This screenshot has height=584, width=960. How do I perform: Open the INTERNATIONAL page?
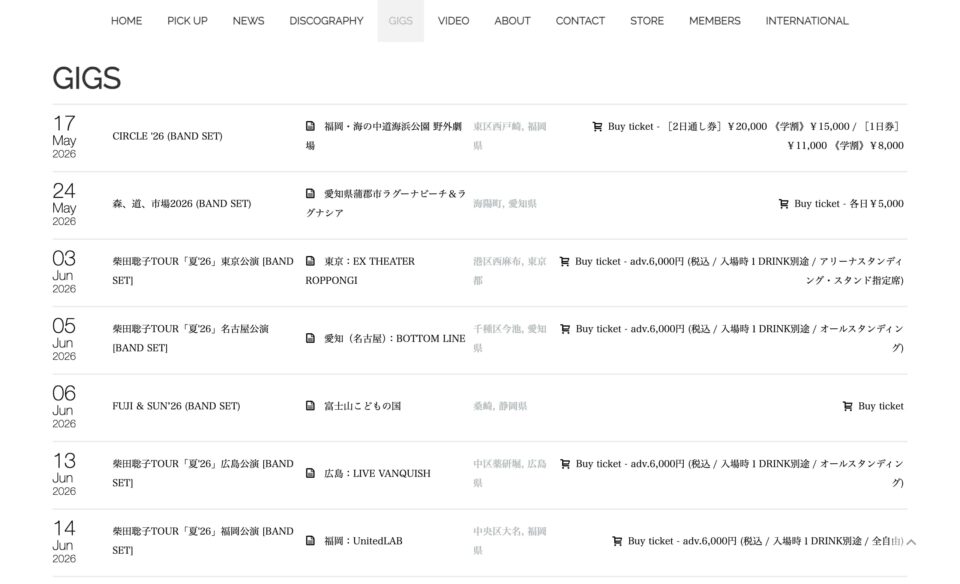807,21
